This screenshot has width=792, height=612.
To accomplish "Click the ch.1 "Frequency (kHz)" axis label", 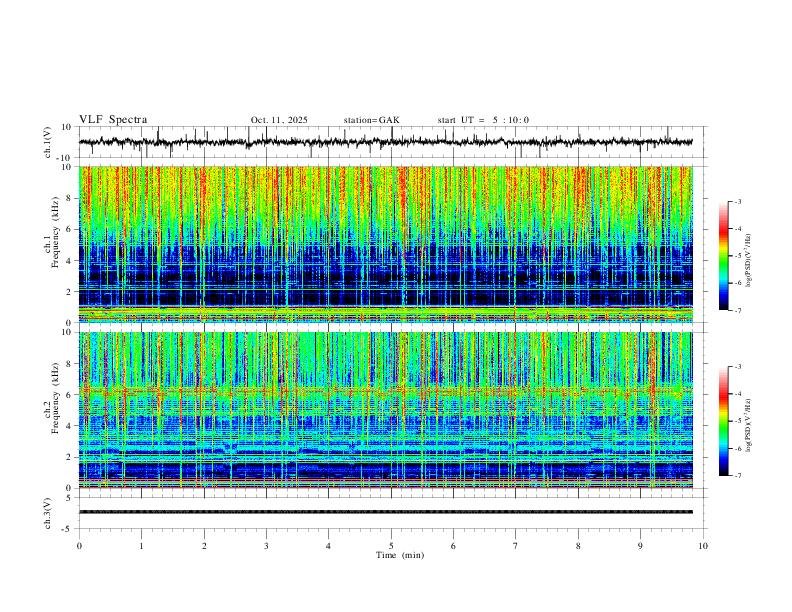I will (55, 233).
